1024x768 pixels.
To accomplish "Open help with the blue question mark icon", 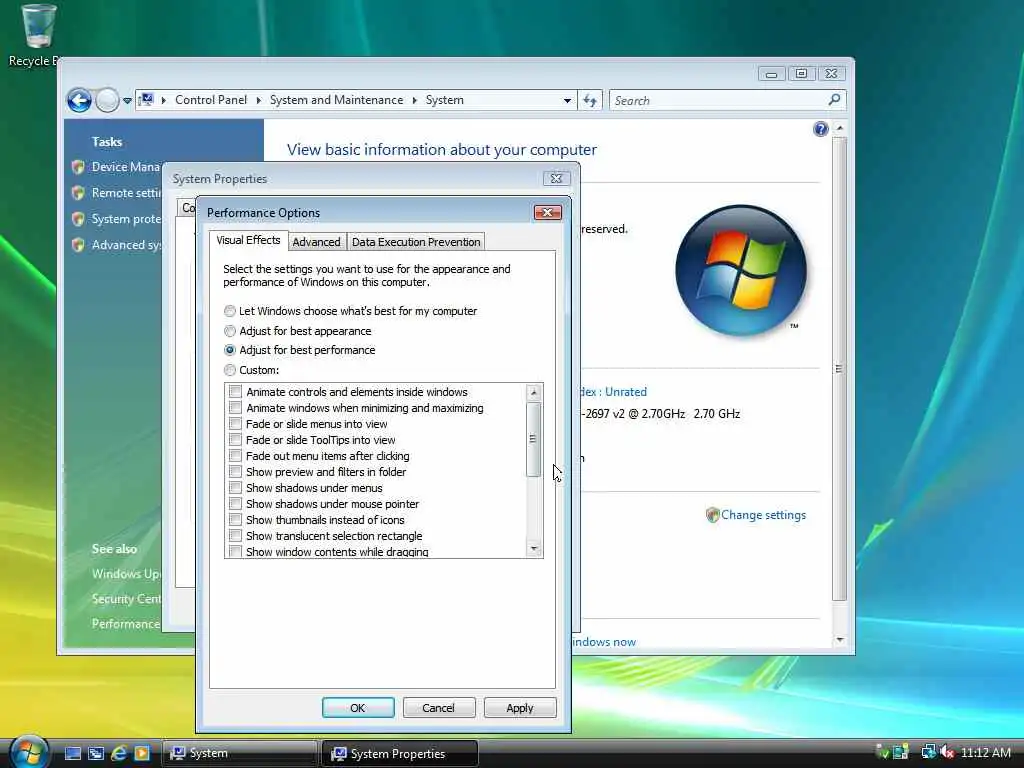I will pyautogui.click(x=821, y=129).
